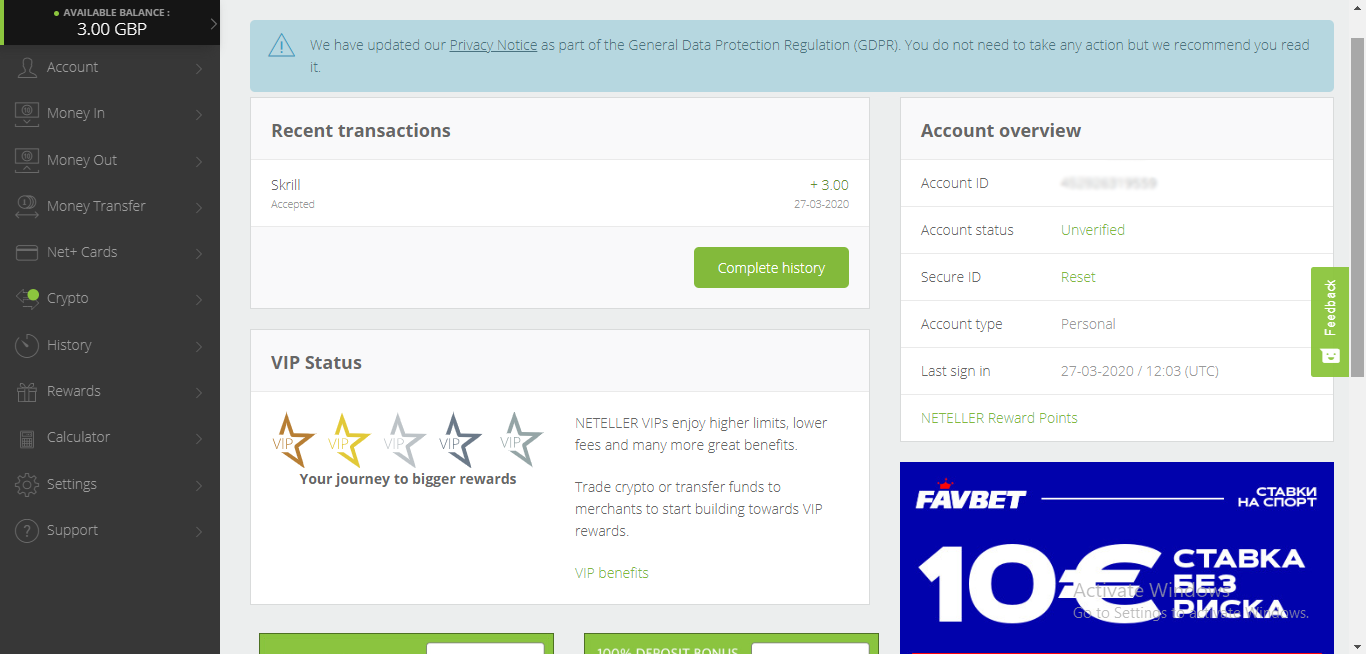Open Net+ Cards via its card icon
This screenshot has width=1366, height=654.
(27, 252)
